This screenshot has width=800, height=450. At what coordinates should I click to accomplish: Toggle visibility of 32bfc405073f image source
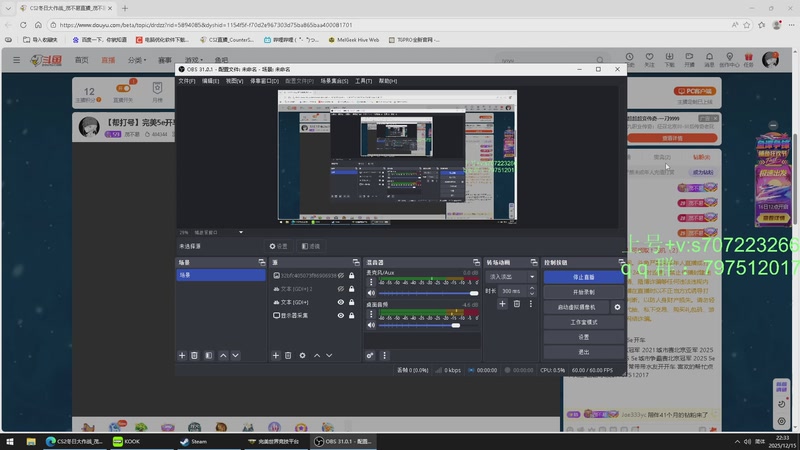341,276
